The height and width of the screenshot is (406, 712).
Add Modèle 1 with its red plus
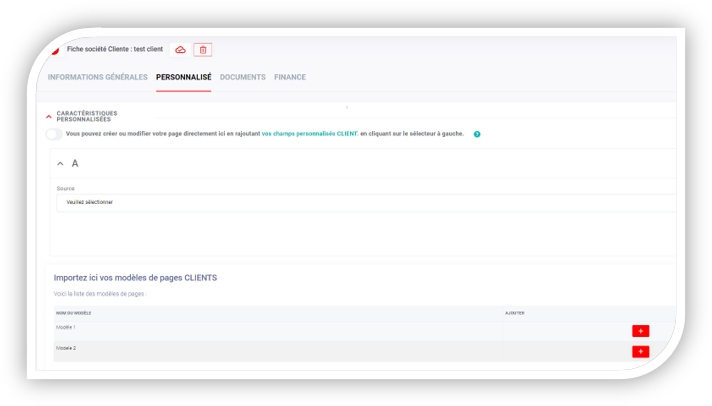(640, 331)
